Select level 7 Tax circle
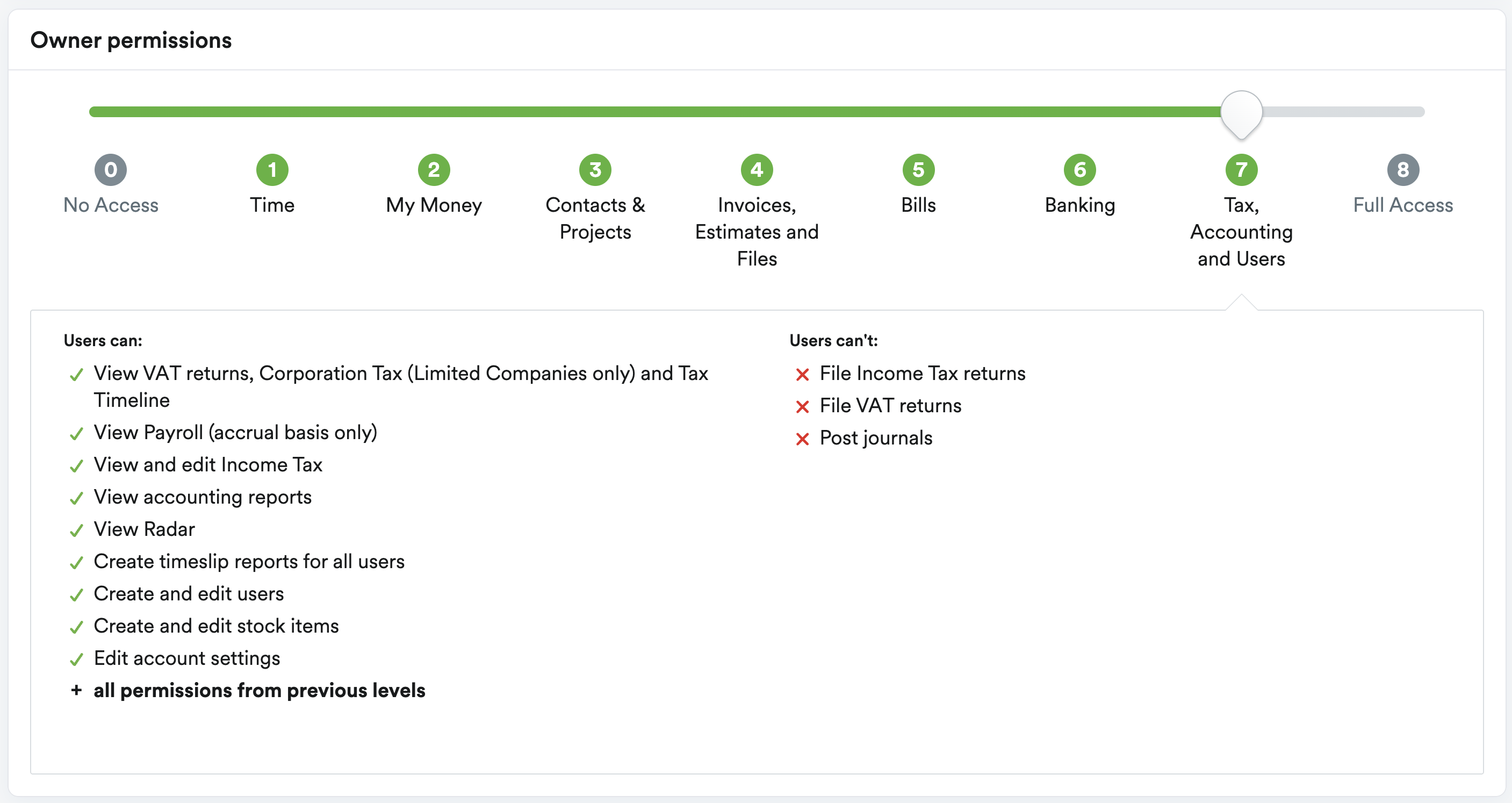1512x803 pixels. (x=1241, y=170)
